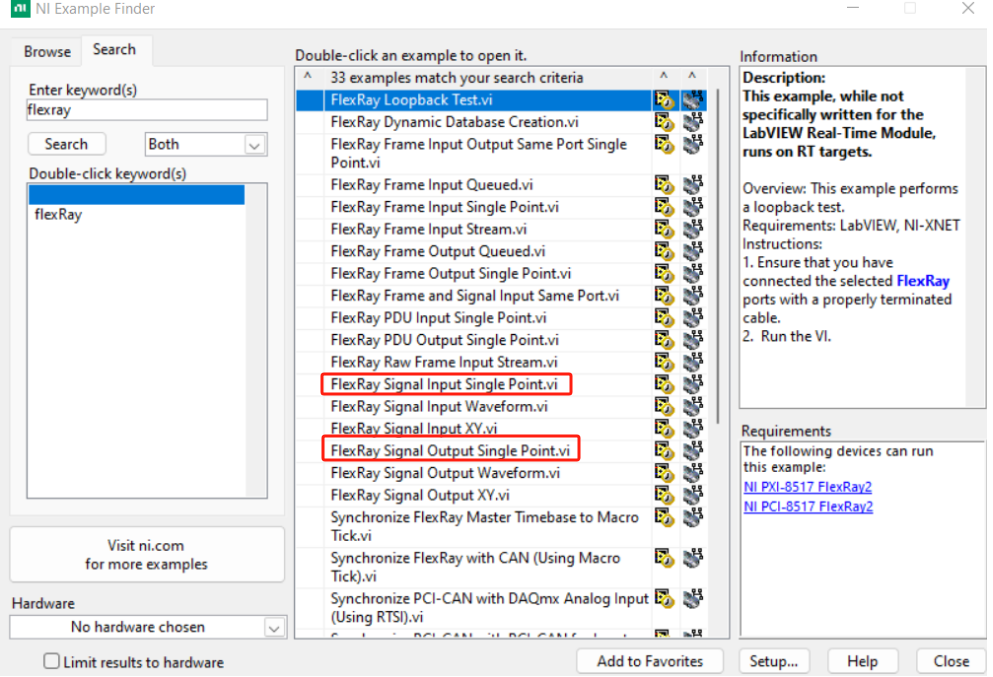This screenshot has height=677, width=993.
Task: Click the hardware icon beside FlexRay Frame Output Single Point.vi
Action: click(693, 274)
